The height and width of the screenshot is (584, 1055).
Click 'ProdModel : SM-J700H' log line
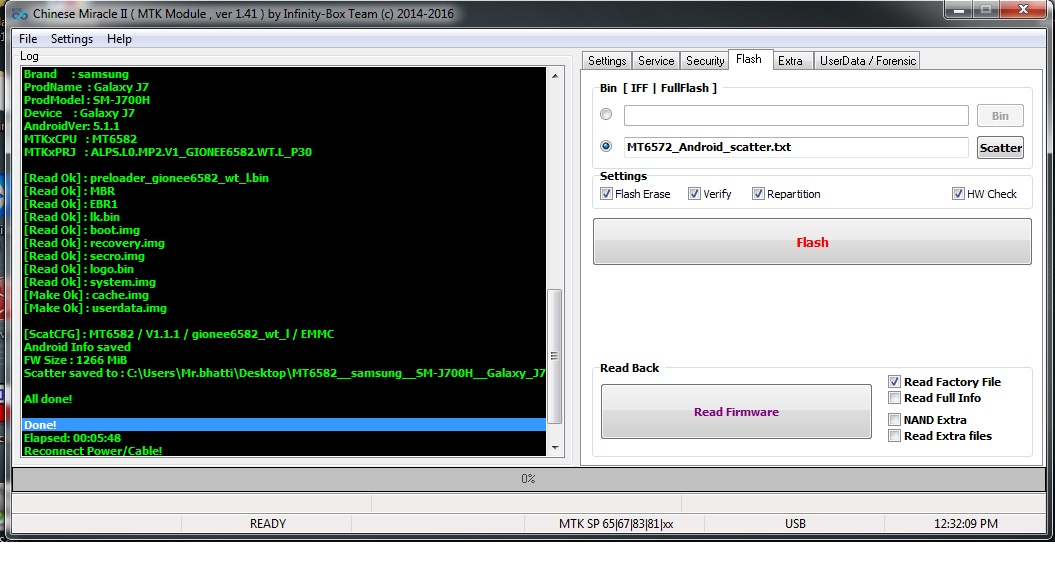click(87, 100)
